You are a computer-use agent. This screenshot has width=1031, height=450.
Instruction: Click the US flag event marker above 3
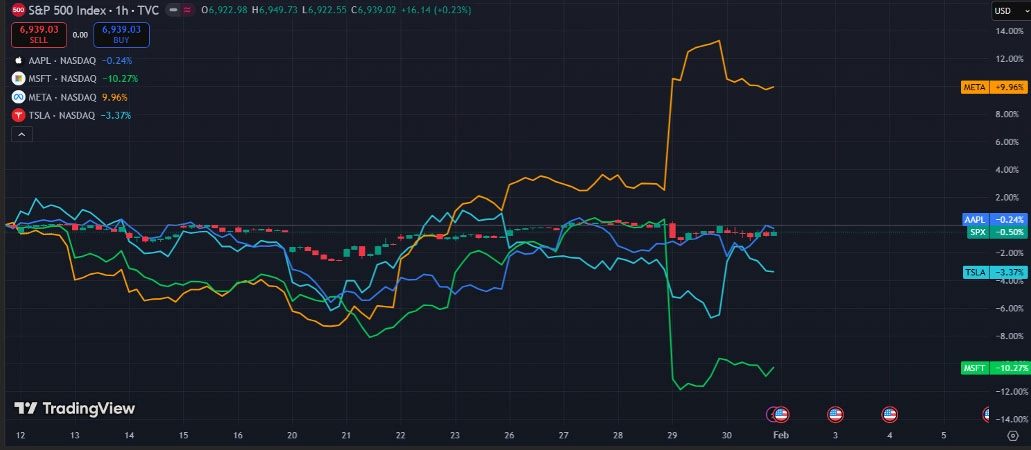coord(835,414)
